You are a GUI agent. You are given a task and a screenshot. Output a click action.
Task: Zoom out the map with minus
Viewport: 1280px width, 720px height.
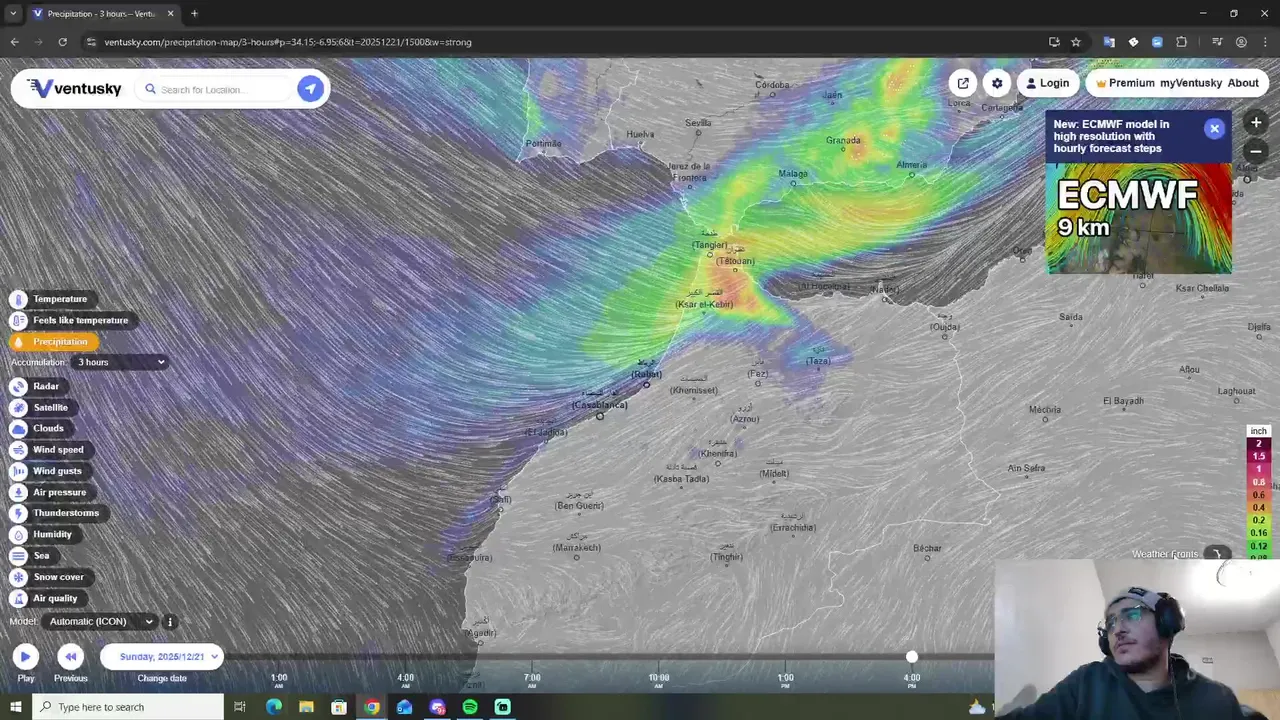(1256, 151)
